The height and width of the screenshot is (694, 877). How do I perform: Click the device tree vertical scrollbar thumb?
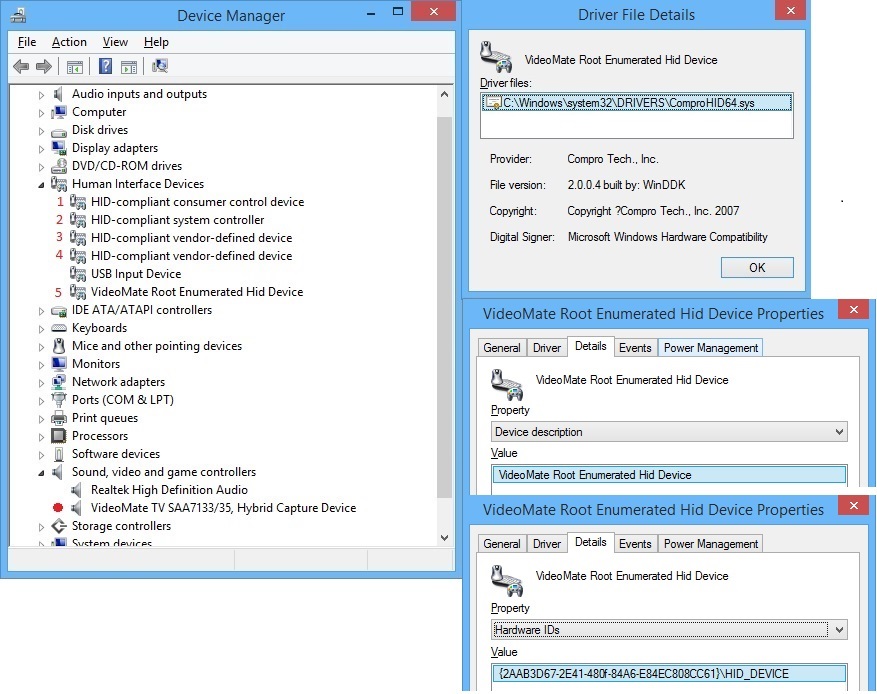[x=445, y=308]
